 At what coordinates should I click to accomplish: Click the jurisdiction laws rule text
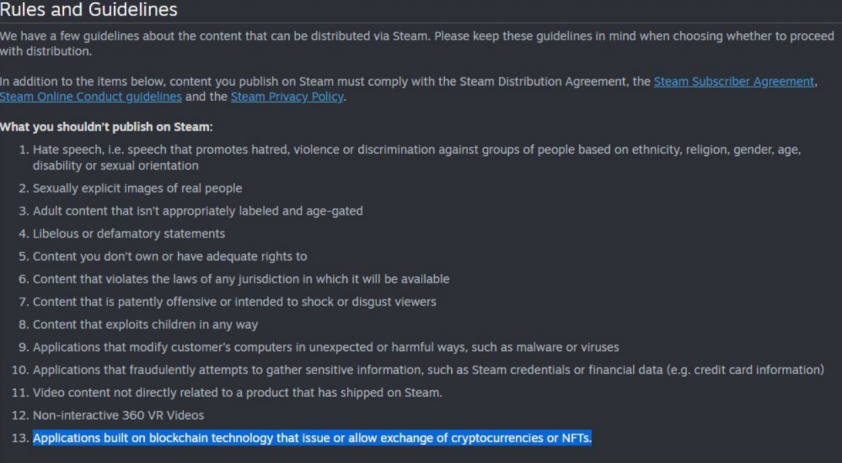(x=241, y=279)
